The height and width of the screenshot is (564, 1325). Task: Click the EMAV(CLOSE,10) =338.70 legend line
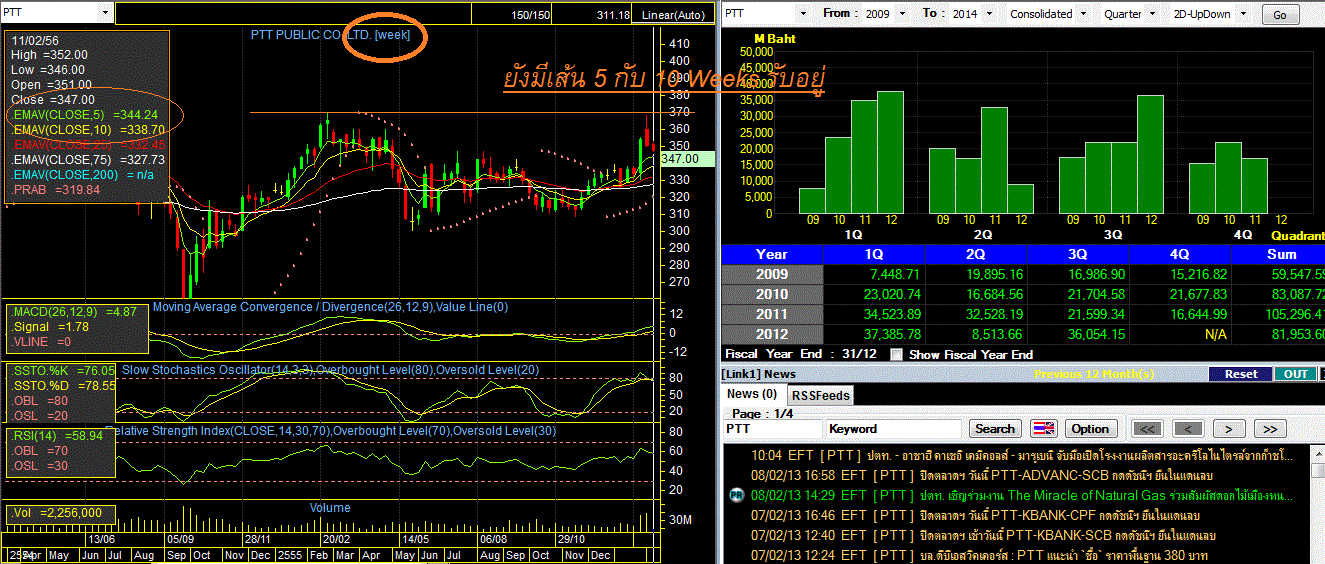[x=89, y=130]
